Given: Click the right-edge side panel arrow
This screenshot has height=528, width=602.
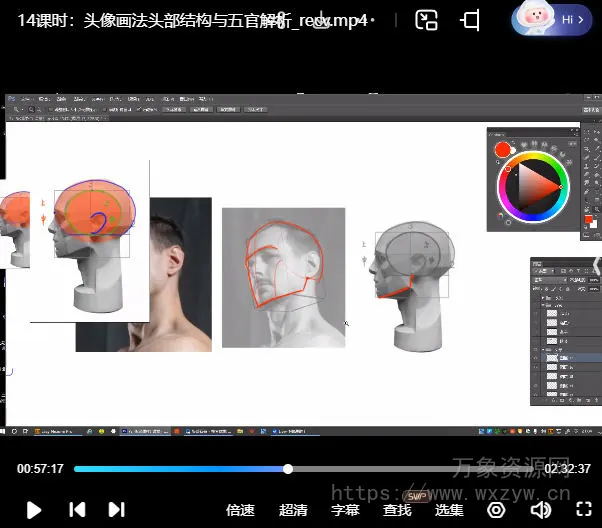Looking at the screenshot, I should point(597,264).
